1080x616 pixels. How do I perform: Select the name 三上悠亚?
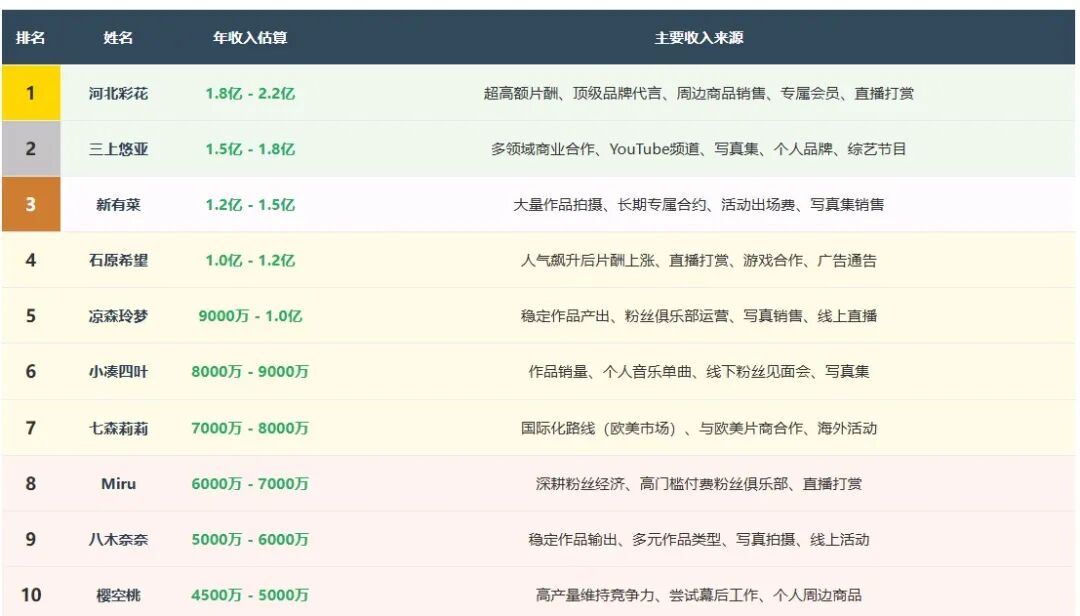[118, 149]
